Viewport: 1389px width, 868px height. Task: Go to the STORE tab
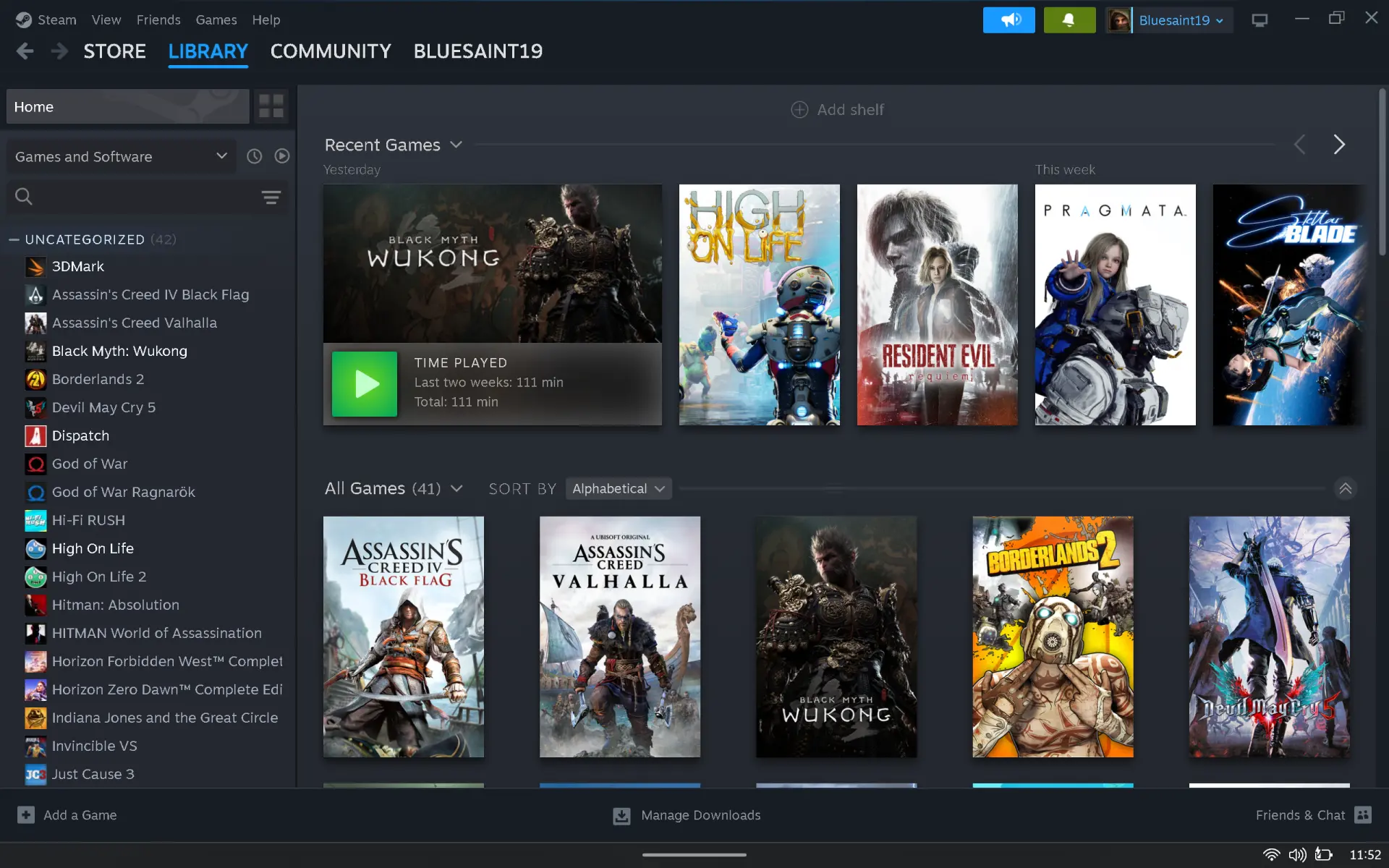click(x=114, y=51)
